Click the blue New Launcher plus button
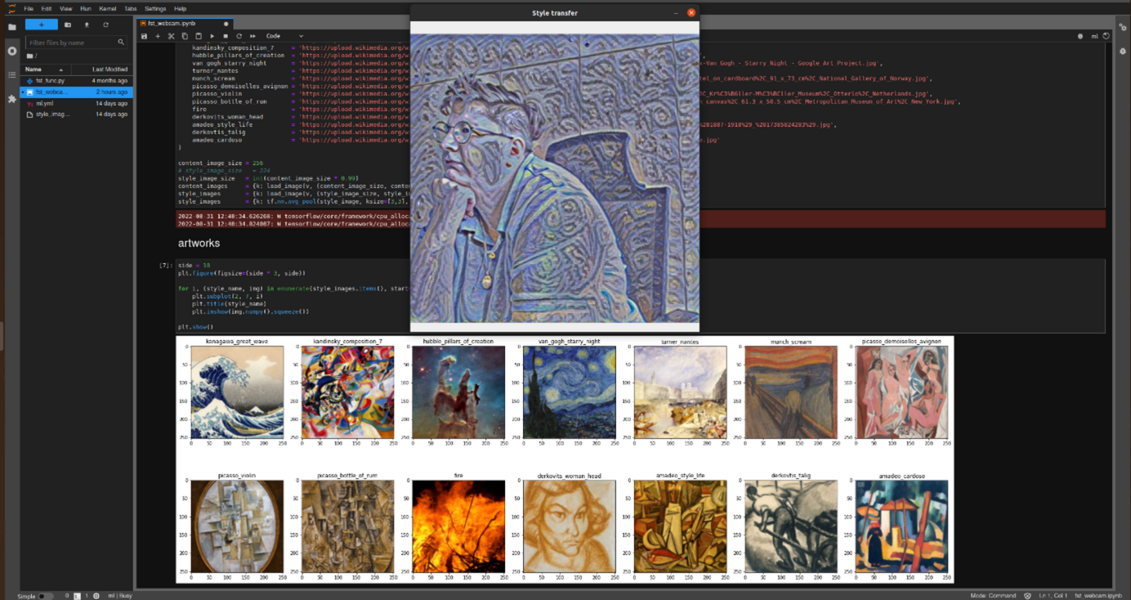The height and width of the screenshot is (600, 1131). [41, 25]
